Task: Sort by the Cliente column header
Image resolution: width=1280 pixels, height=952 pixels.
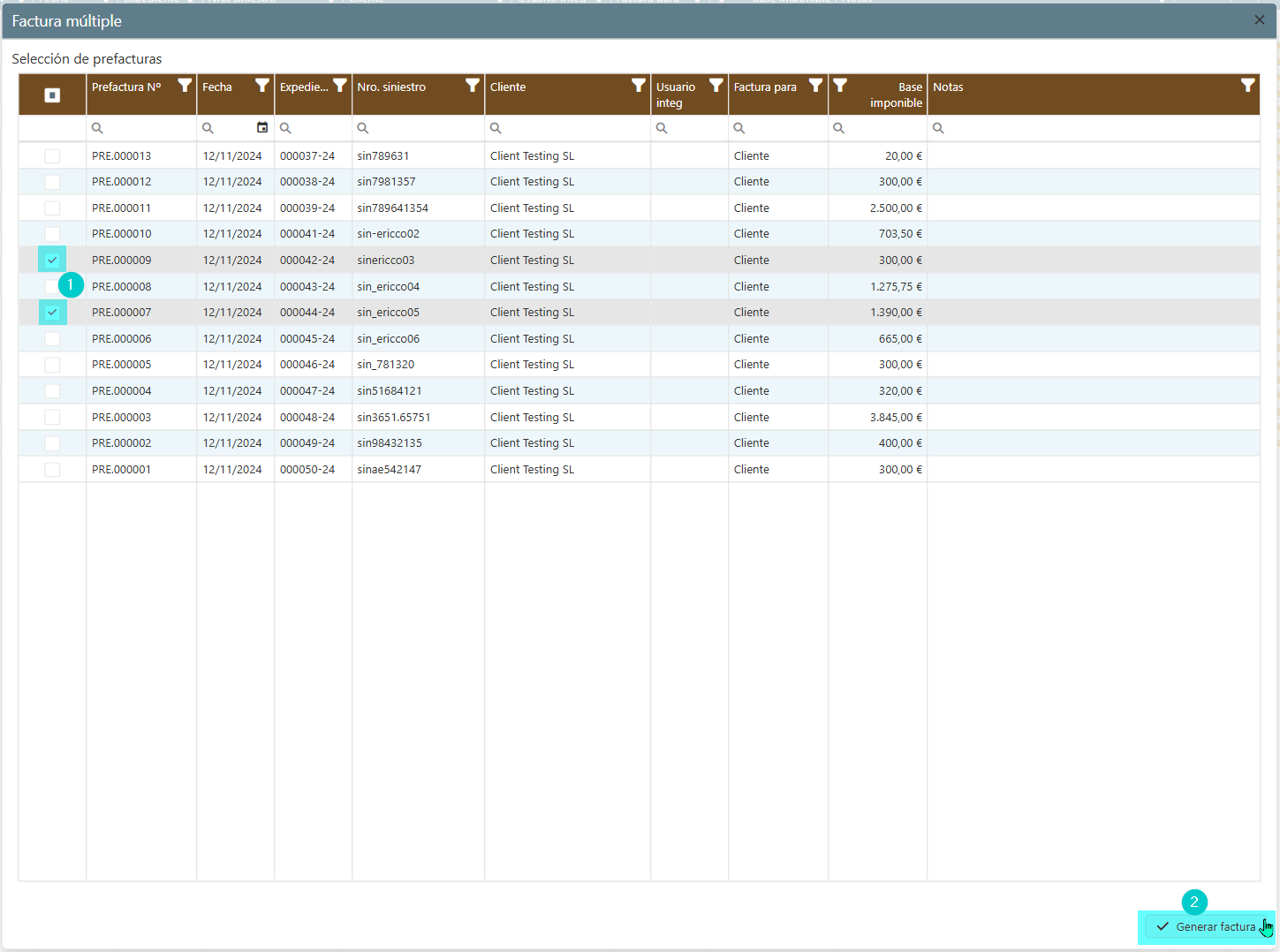Action: coord(548,87)
